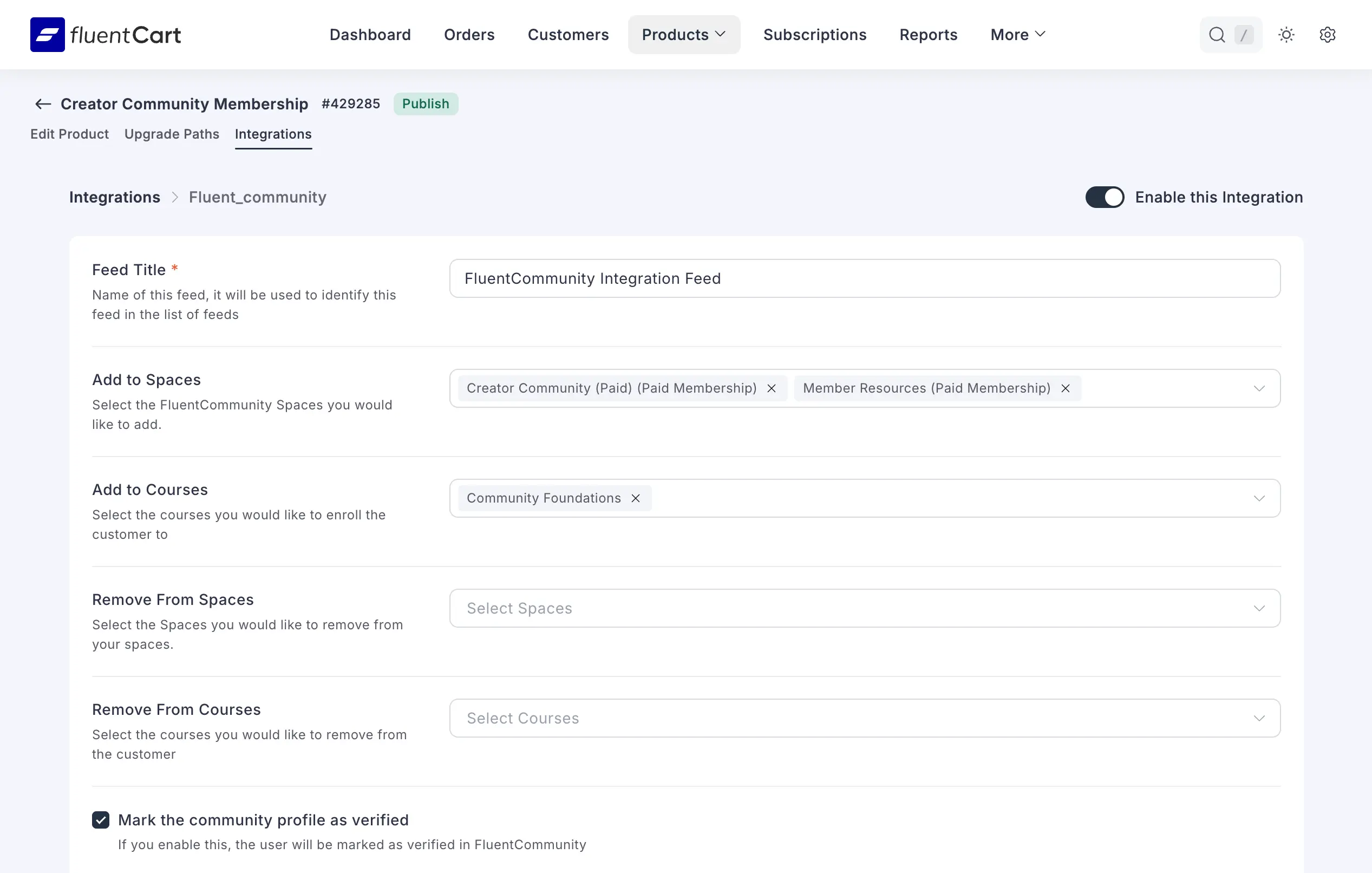Remove Member Resources space tag
Image resolution: width=1372 pixels, height=873 pixels.
point(1065,389)
